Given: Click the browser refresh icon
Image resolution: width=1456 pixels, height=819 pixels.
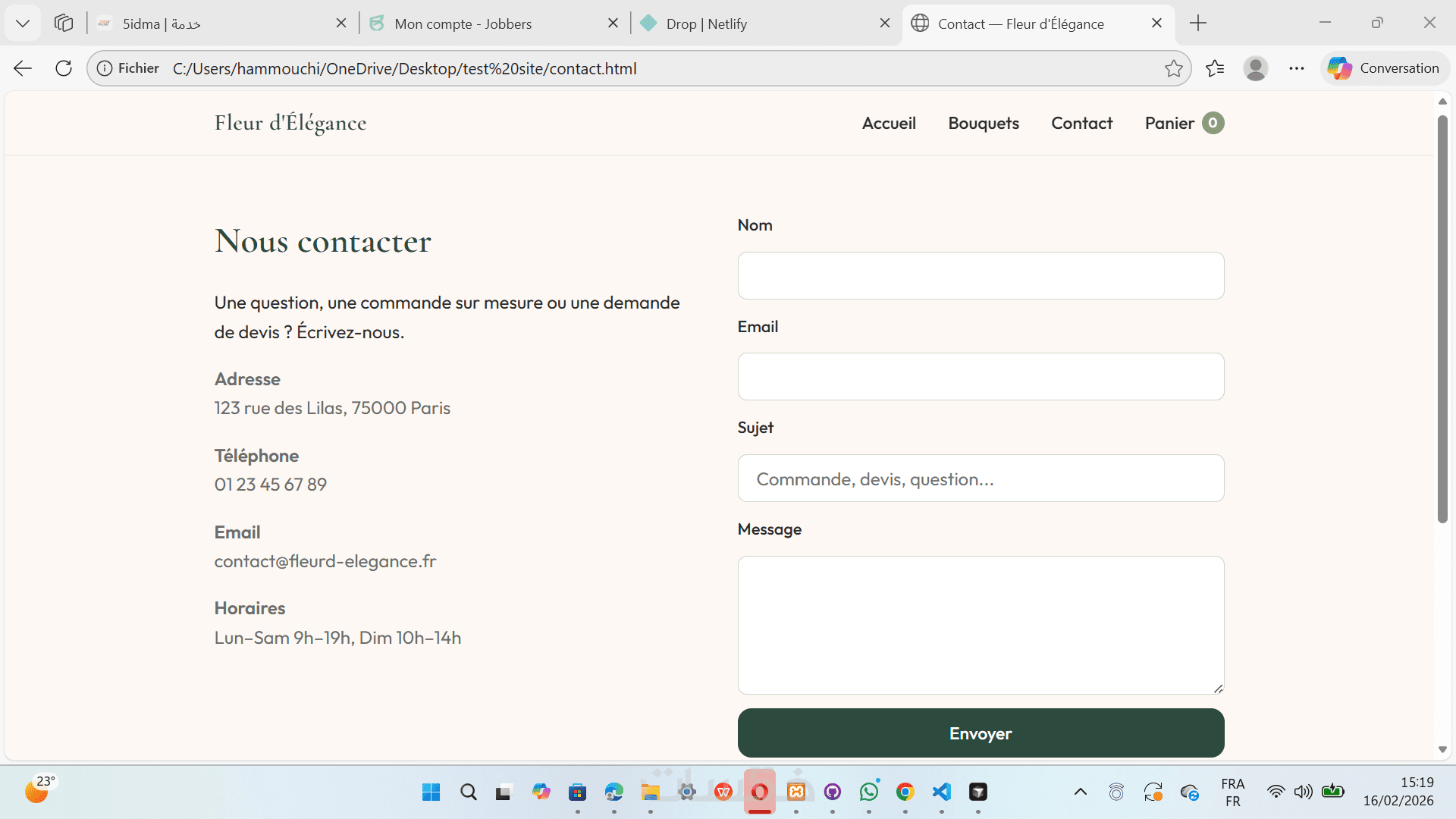Looking at the screenshot, I should 64,68.
